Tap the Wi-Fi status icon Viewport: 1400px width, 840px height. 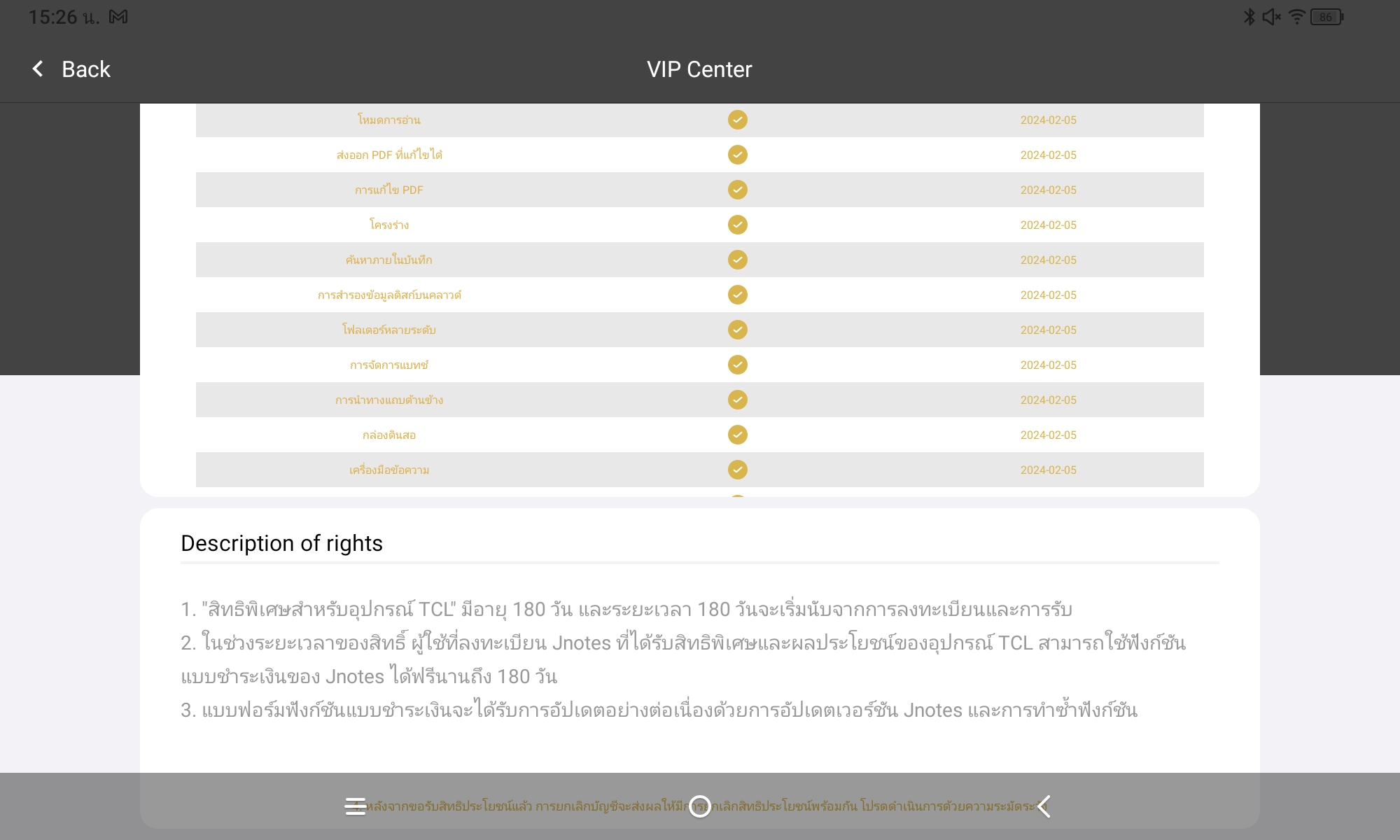point(1297,17)
